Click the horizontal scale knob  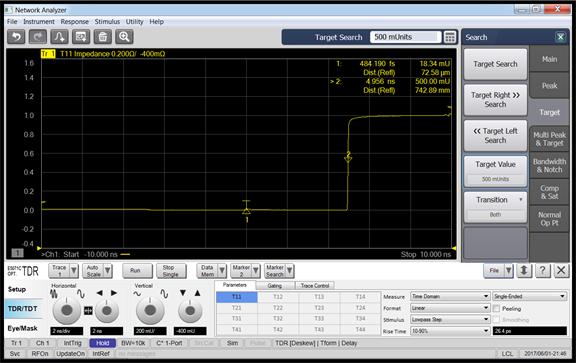[x=66, y=310]
